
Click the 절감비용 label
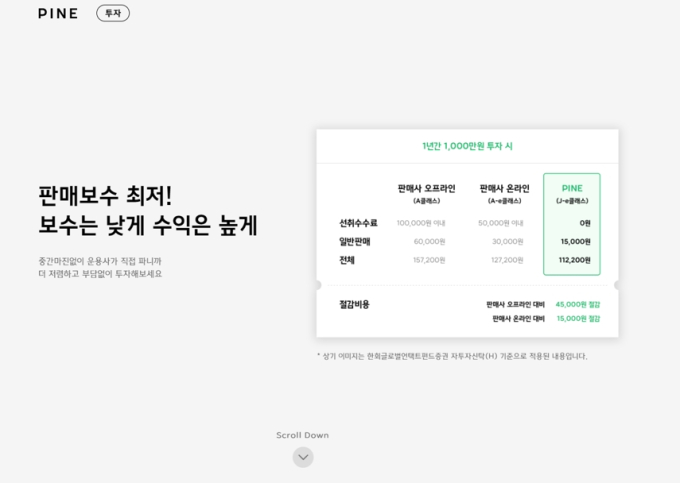(x=354, y=304)
